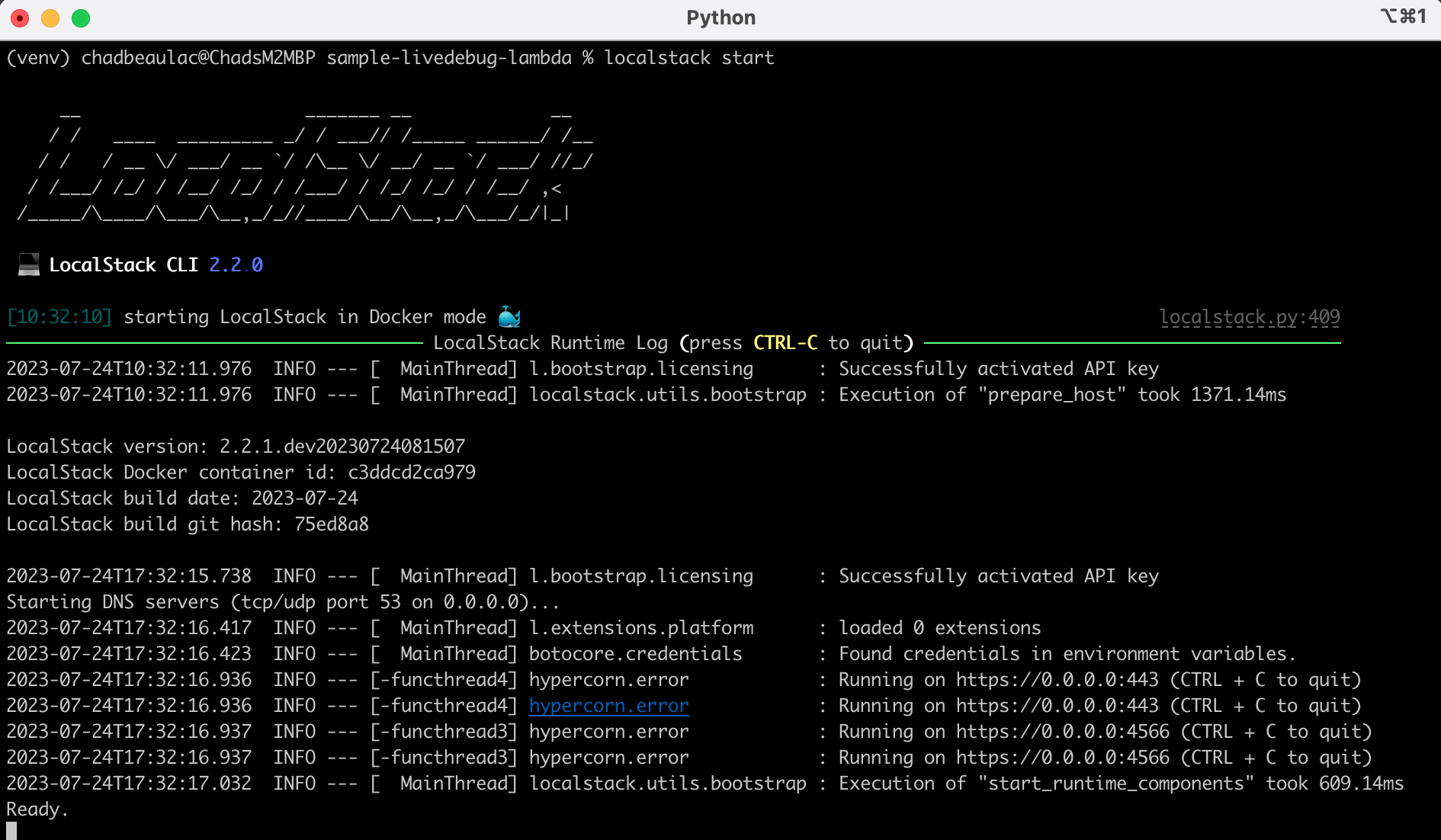Image resolution: width=1441 pixels, height=840 pixels.
Task: Click the timestamp 2023-07-24T17:32:17.032
Action: [x=129, y=784]
